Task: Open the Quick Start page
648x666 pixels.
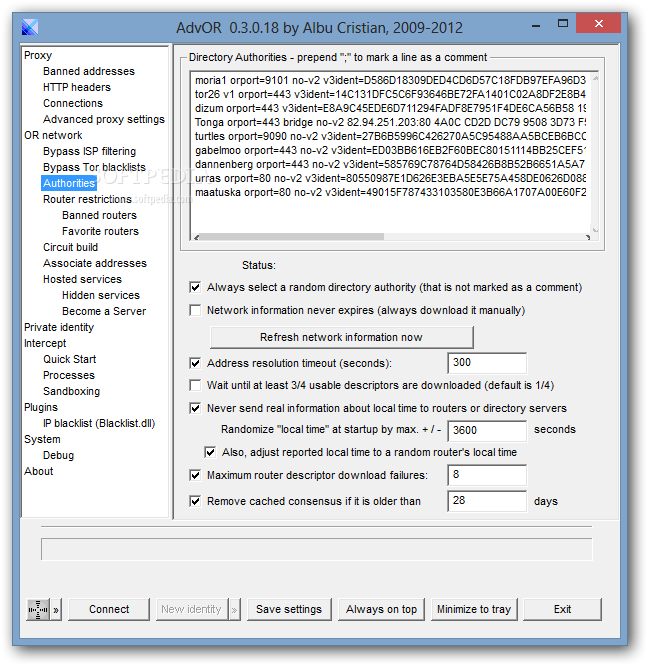Action: coord(70,359)
